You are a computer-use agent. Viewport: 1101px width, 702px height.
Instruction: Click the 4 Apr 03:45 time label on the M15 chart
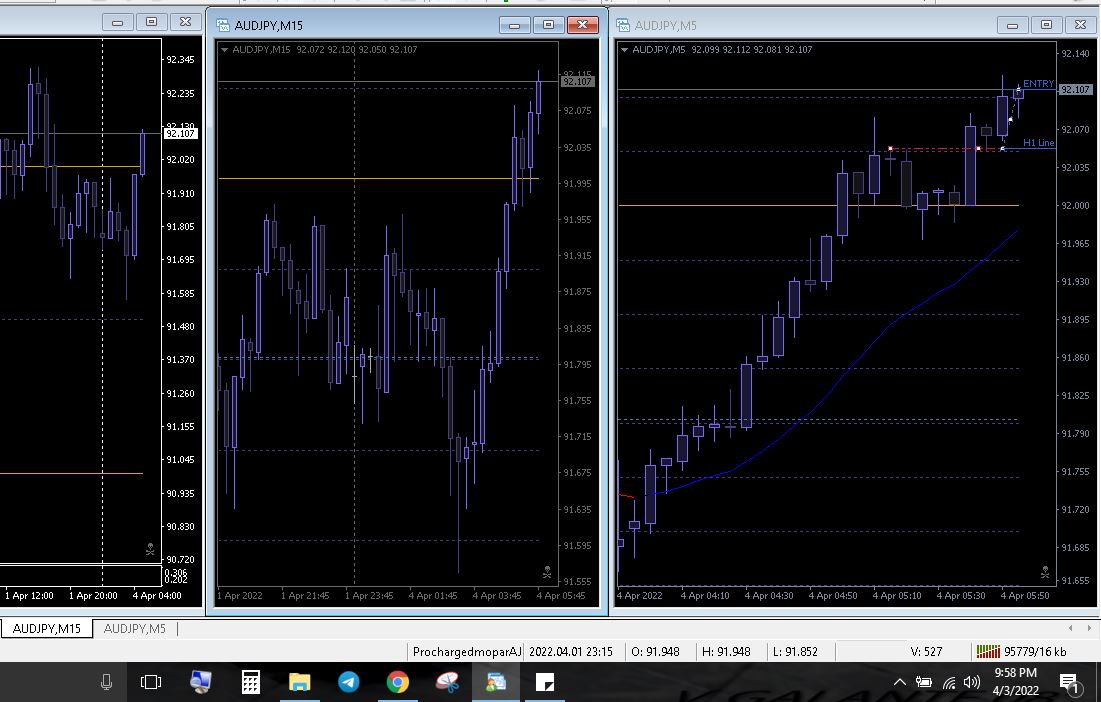point(497,595)
